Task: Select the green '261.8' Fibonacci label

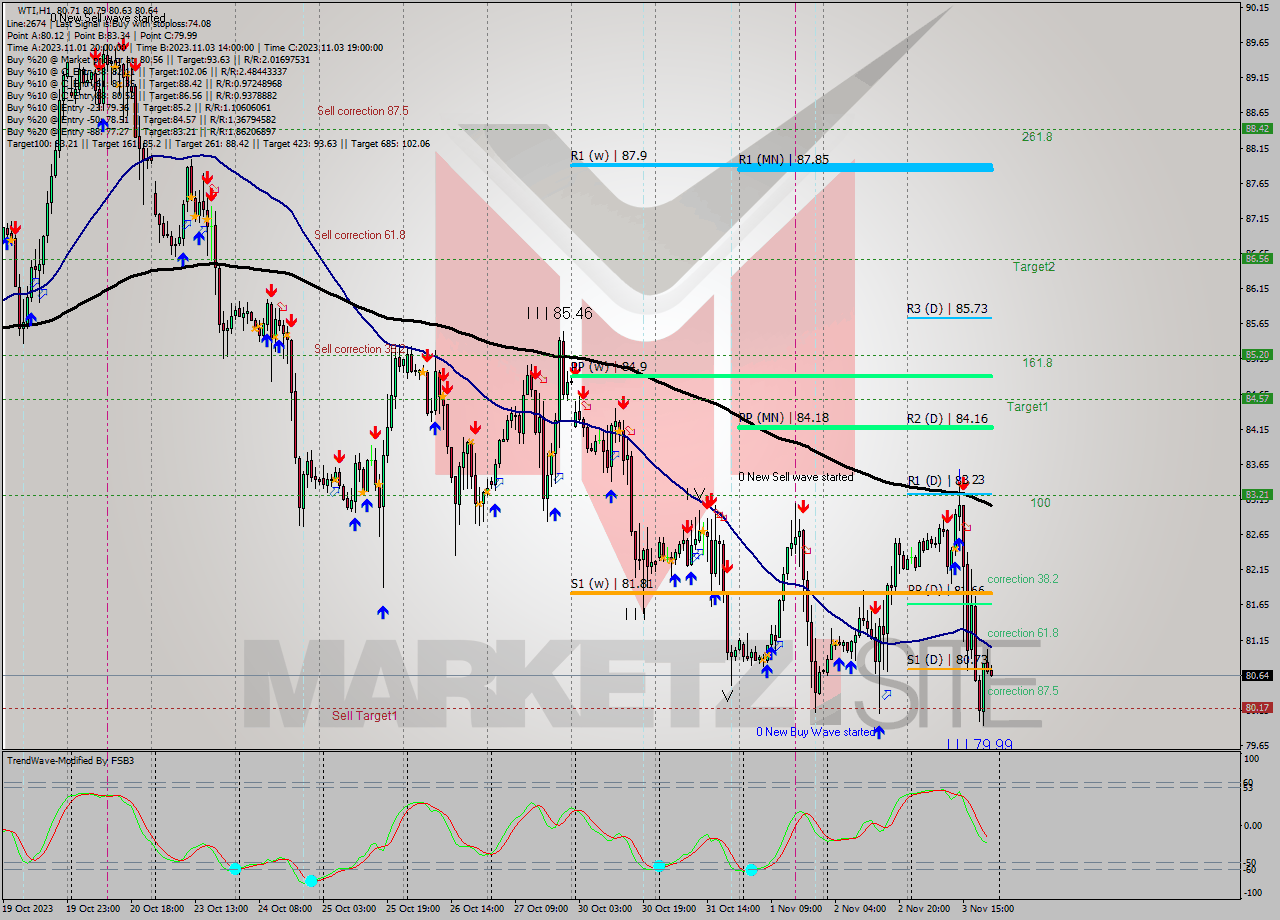Action: [x=1037, y=137]
